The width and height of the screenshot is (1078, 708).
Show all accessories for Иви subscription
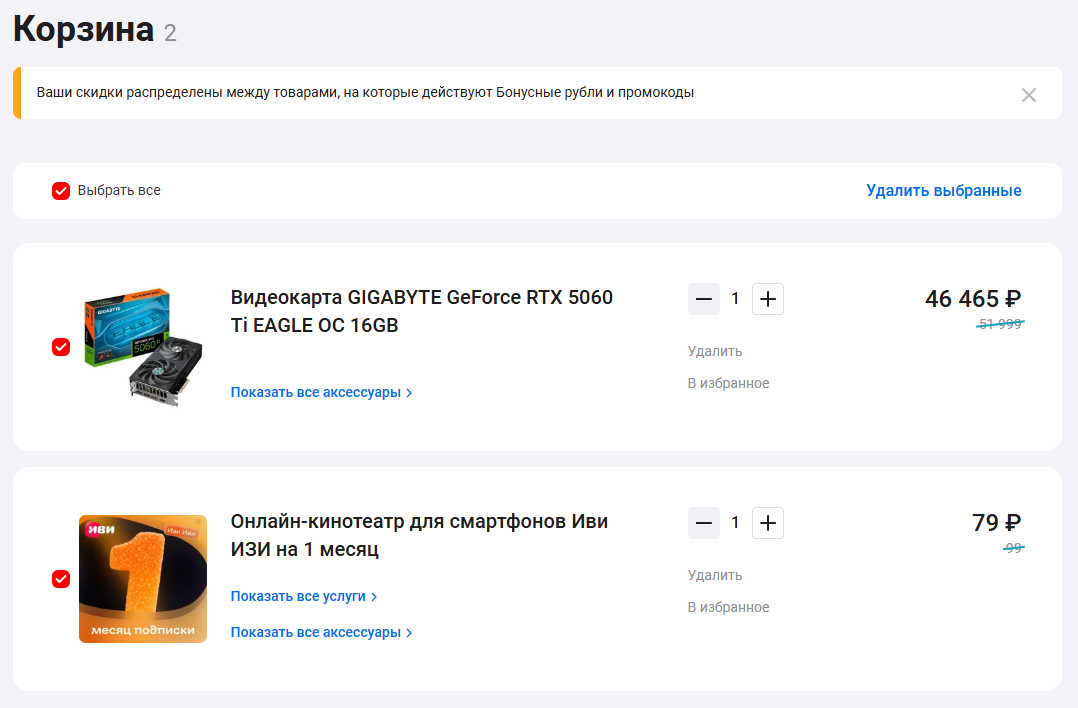(321, 632)
